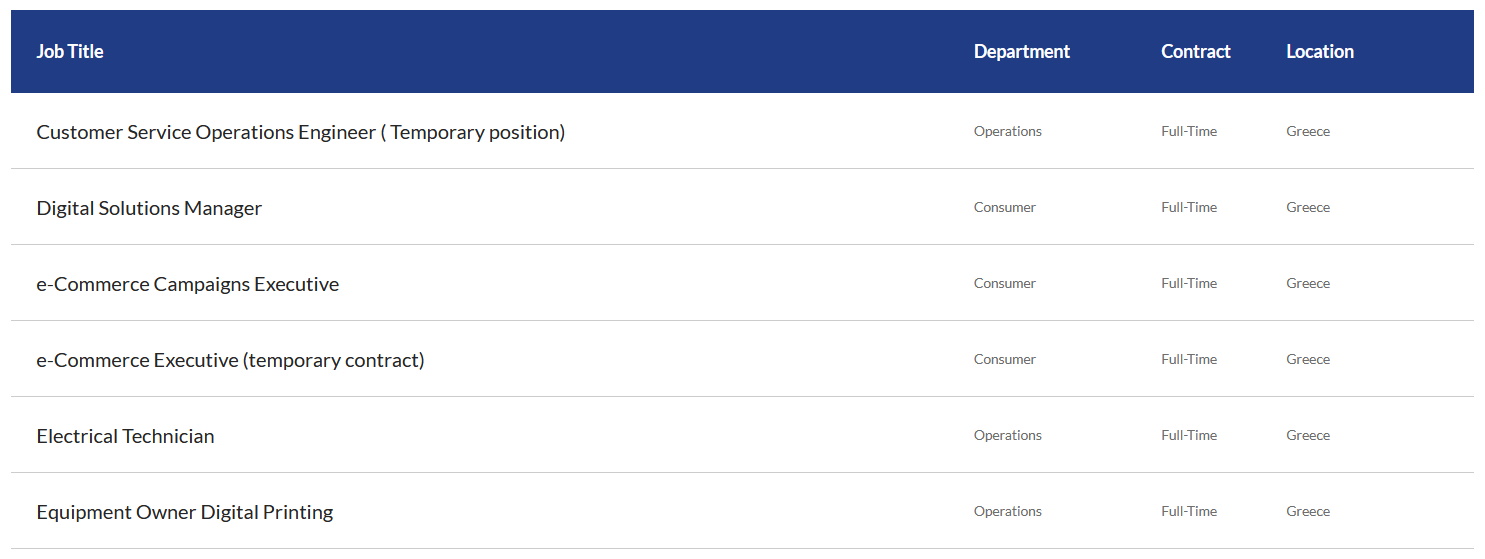1485x559 pixels.
Task: Select e-Commerce Campaigns Executive job title
Action: [188, 284]
